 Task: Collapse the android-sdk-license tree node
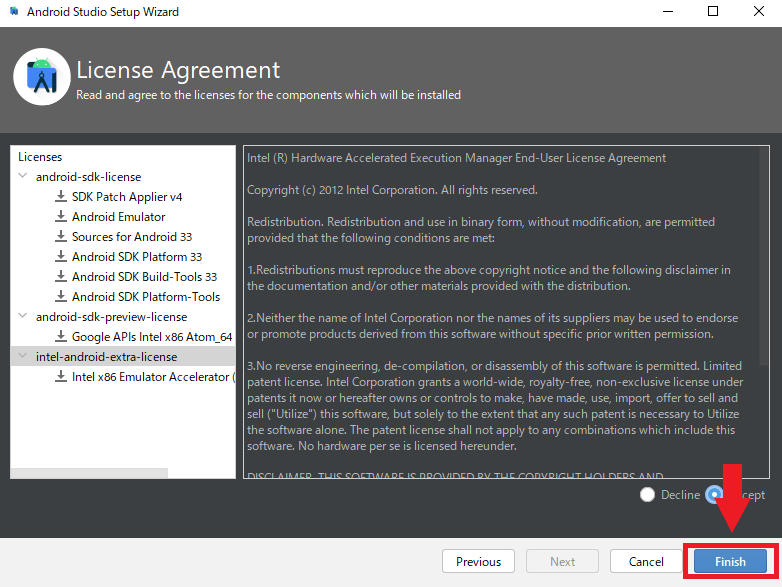click(x=22, y=176)
